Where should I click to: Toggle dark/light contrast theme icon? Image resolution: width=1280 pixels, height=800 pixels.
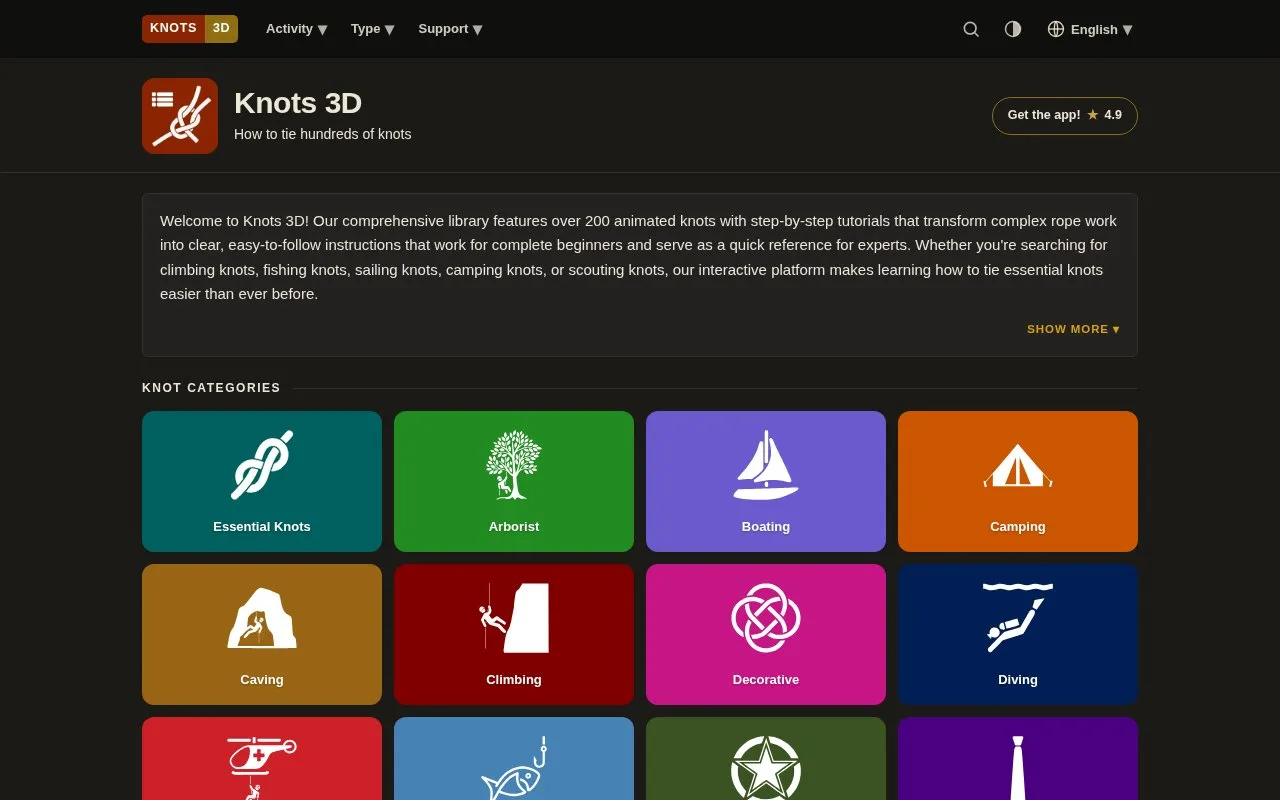[1013, 29]
